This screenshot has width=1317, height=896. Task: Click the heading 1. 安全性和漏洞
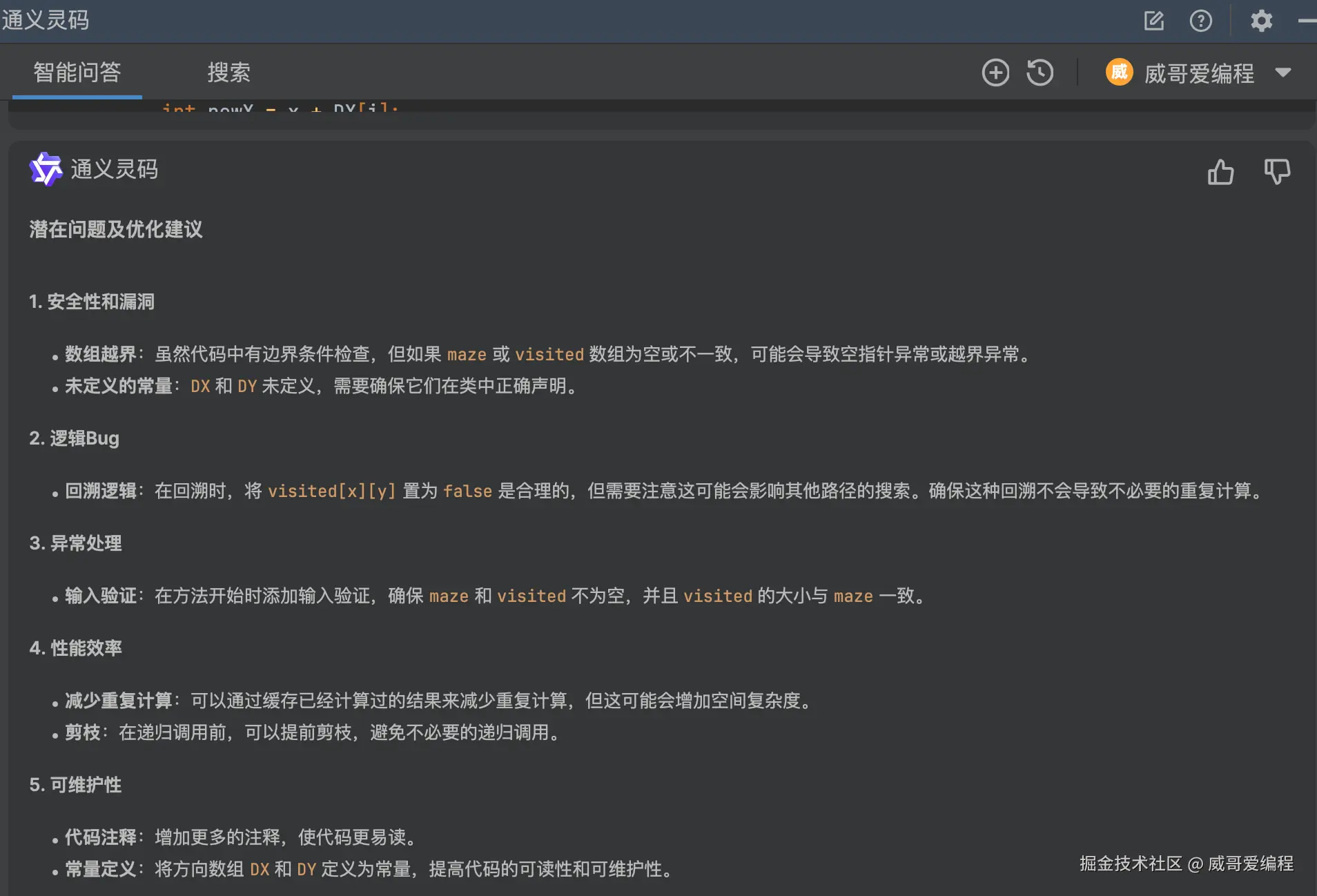click(92, 302)
